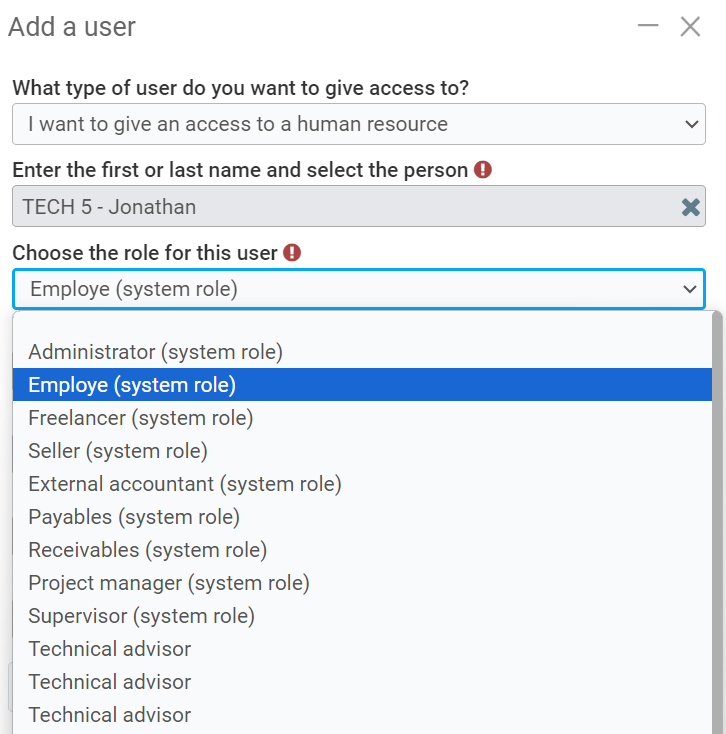Select Payables (system role) option
The image size is (726, 734).
[x=134, y=517]
